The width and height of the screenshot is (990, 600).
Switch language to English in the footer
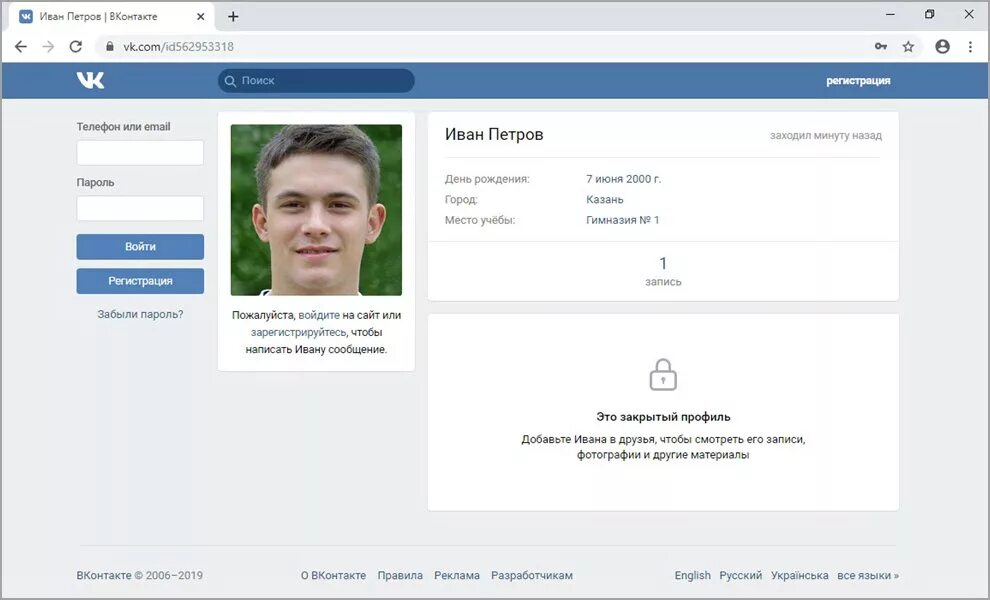coord(692,575)
